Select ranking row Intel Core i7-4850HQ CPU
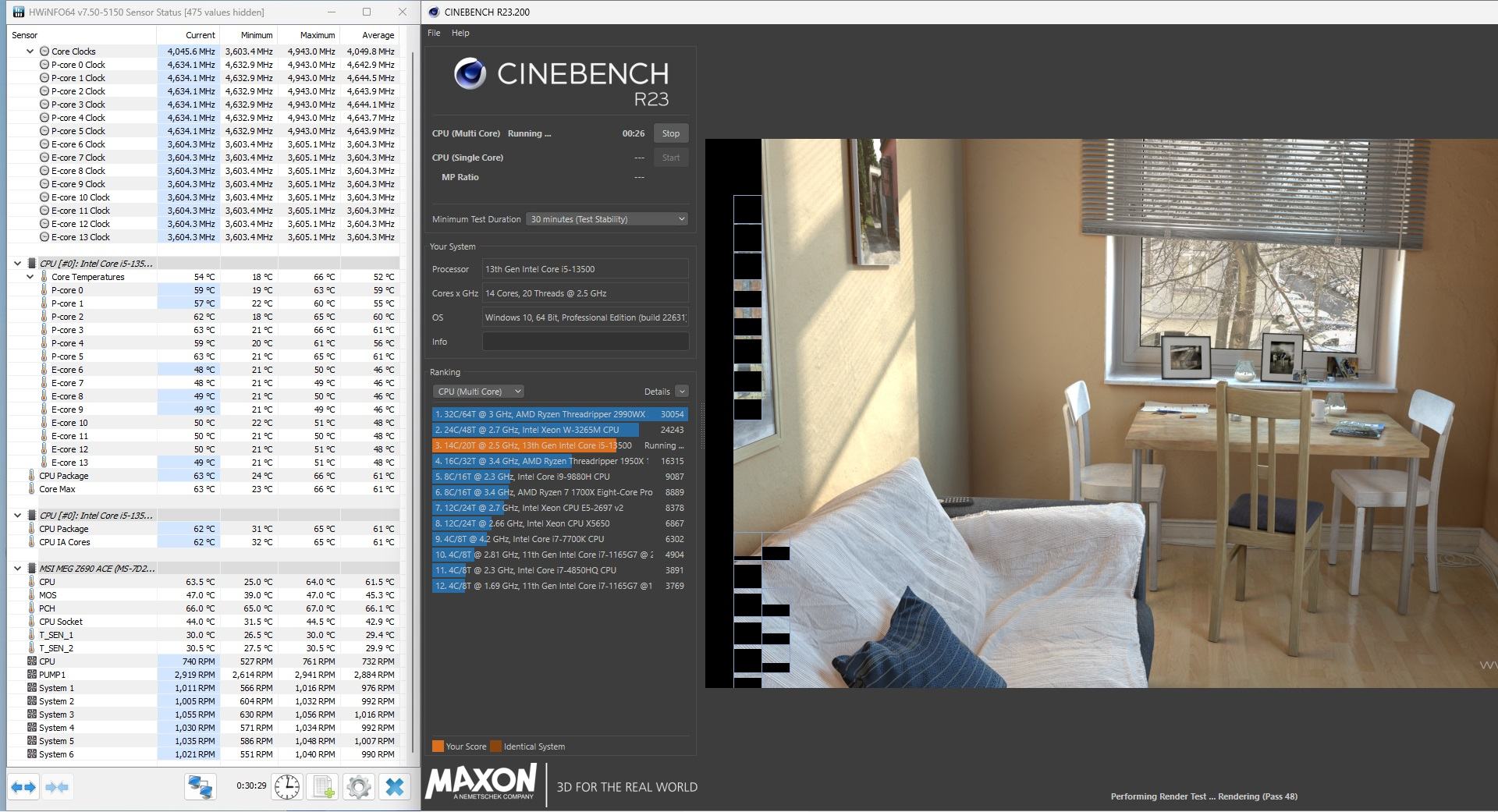The width and height of the screenshot is (1498, 812). coord(560,570)
